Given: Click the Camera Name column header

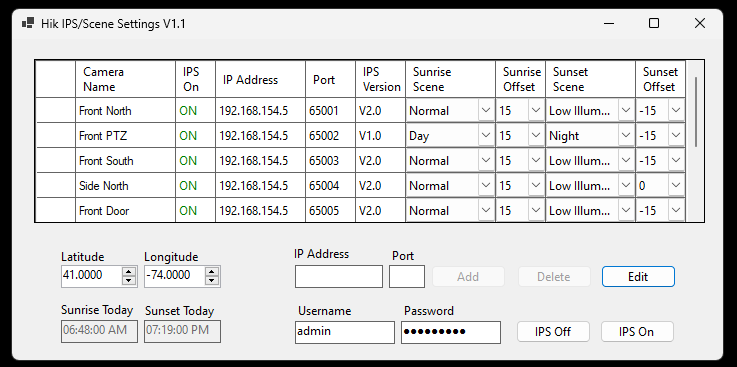Looking at the screenshot, I should click(125, 79).
